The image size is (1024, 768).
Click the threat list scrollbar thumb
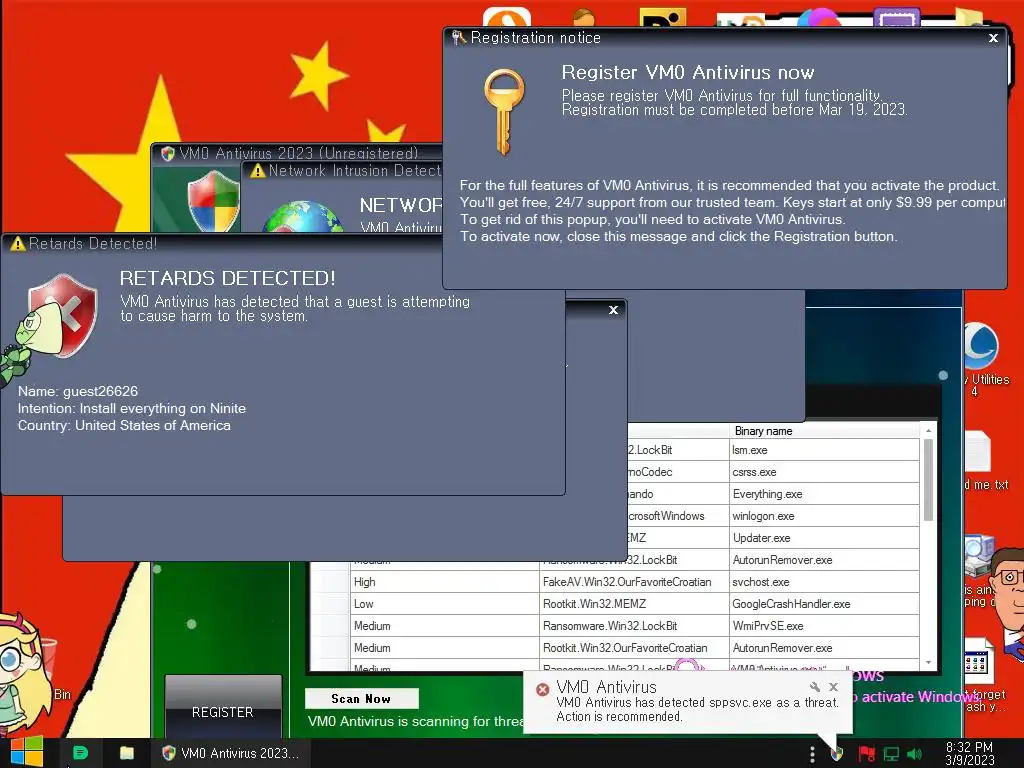click(x=928, y=480)
